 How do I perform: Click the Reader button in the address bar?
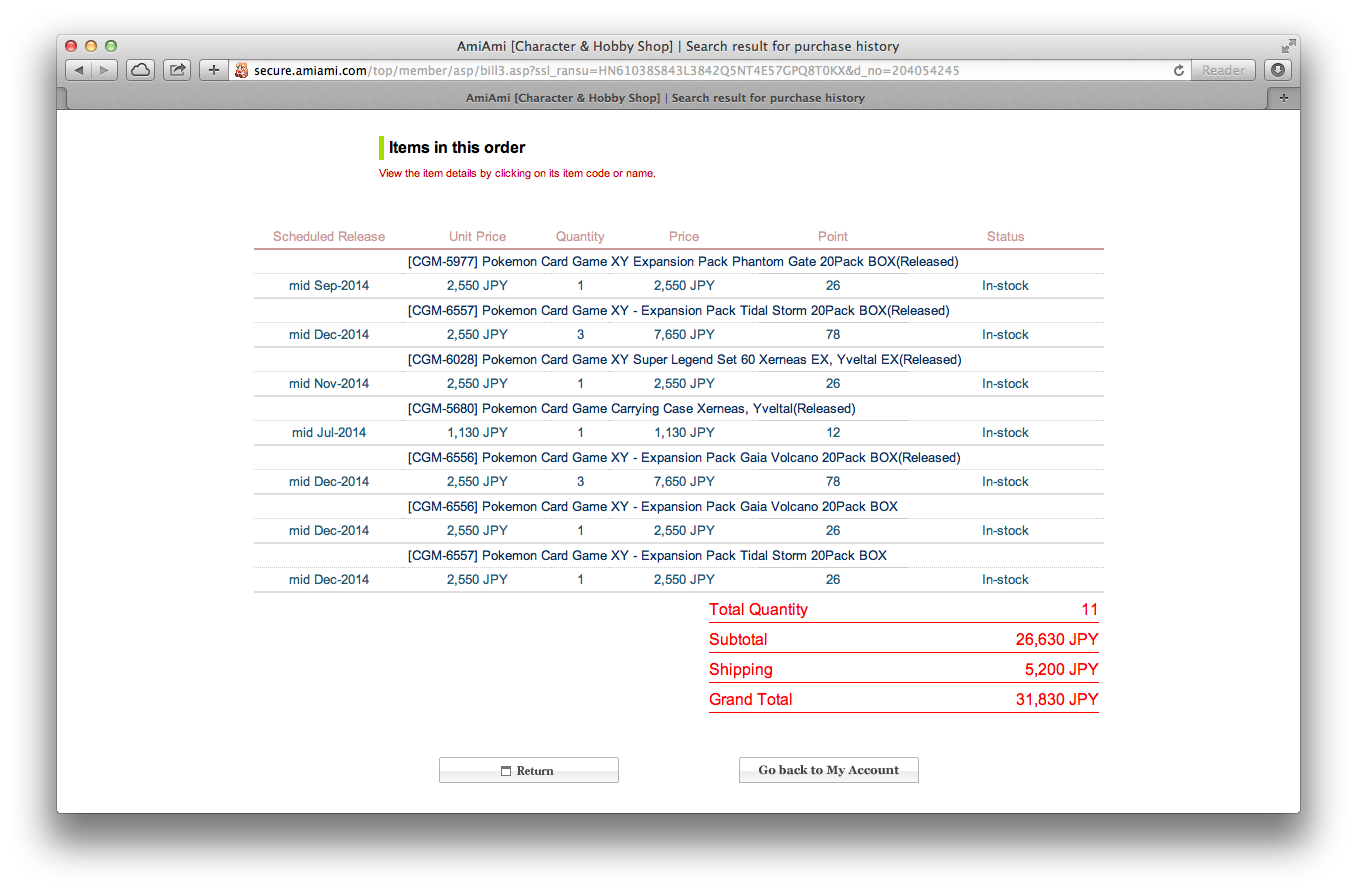[1223, 70]
